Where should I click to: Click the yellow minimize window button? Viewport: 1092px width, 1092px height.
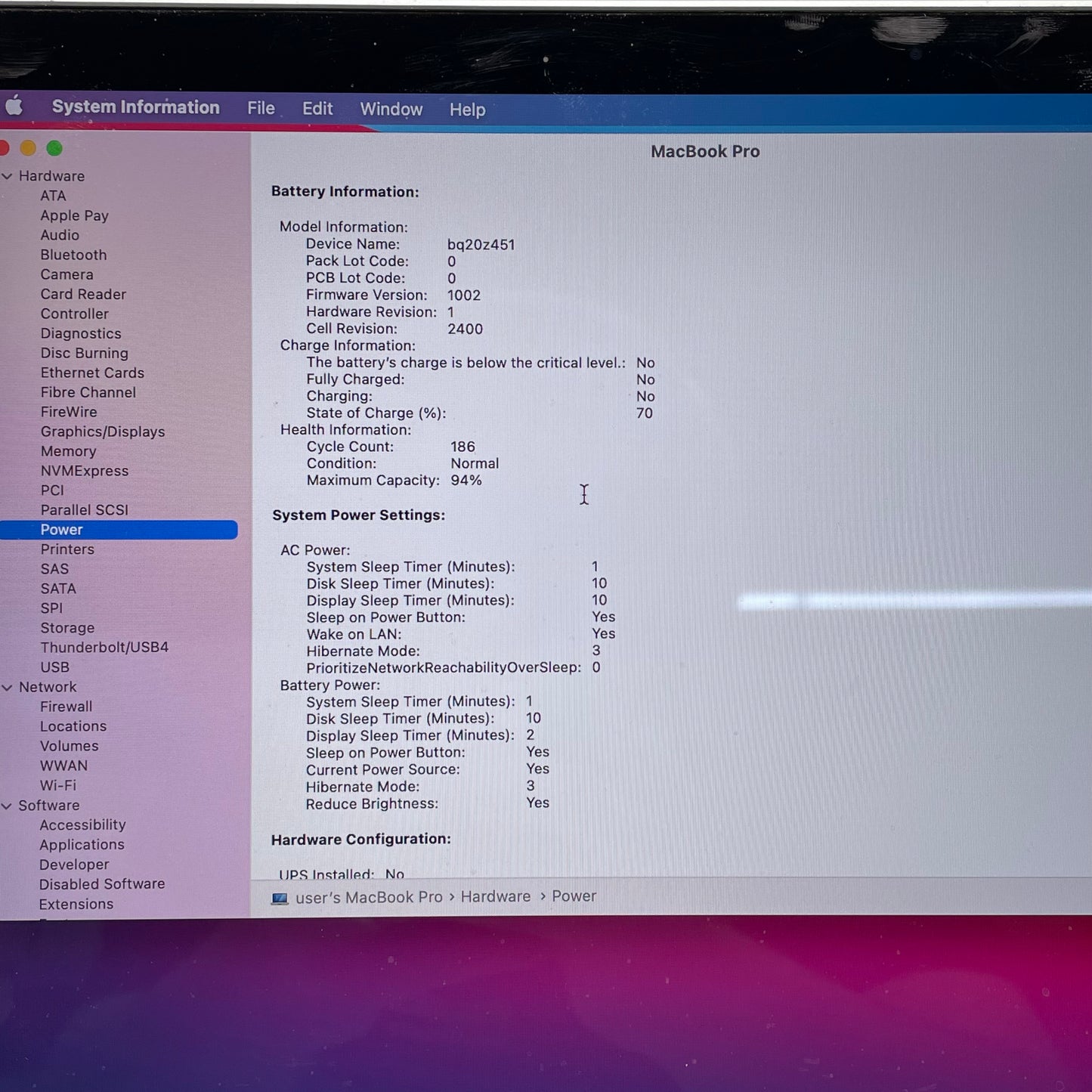(x=28, y=148)
